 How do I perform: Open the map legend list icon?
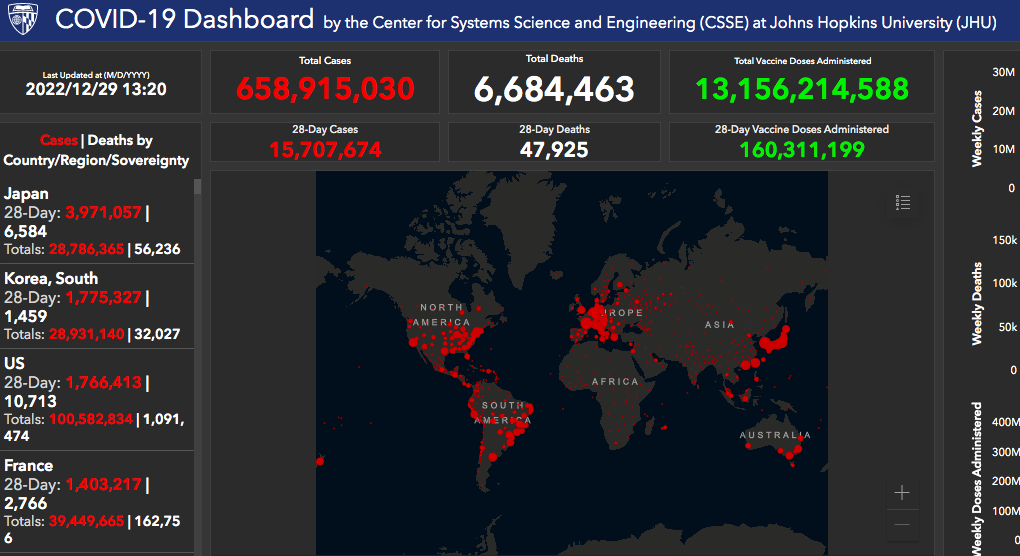tap(902, 203)
